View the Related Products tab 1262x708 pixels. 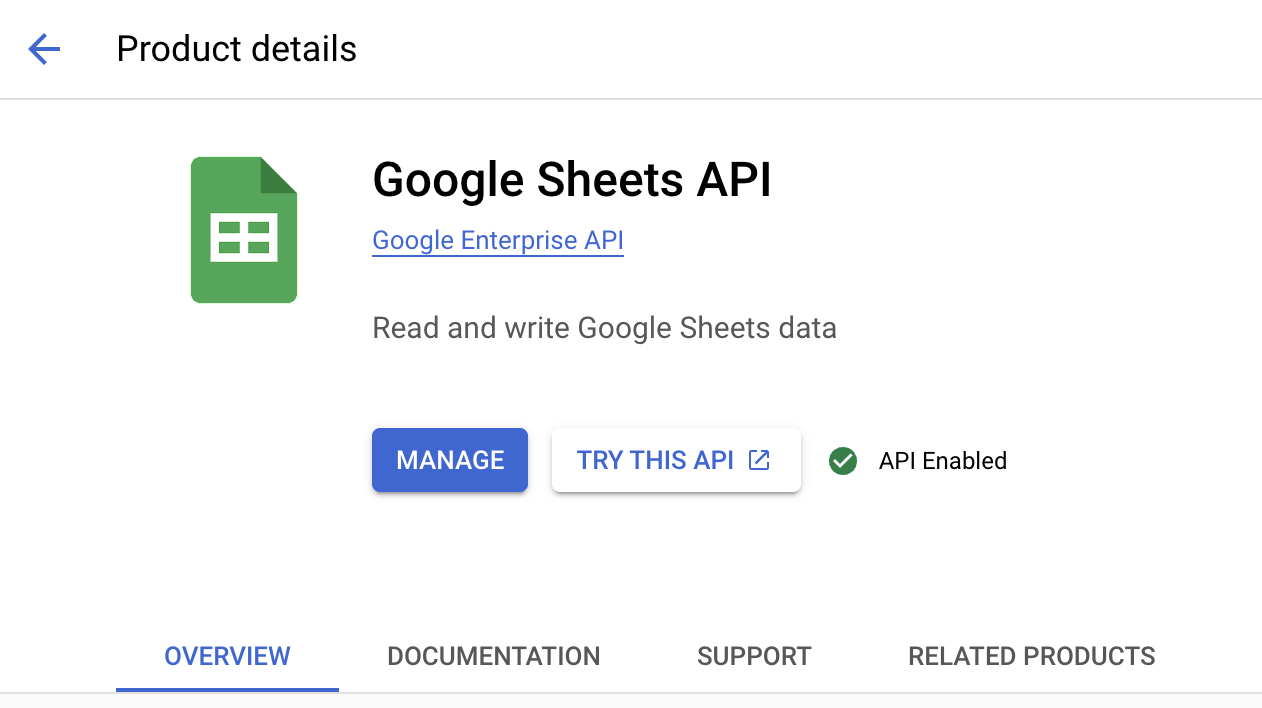1032,656
